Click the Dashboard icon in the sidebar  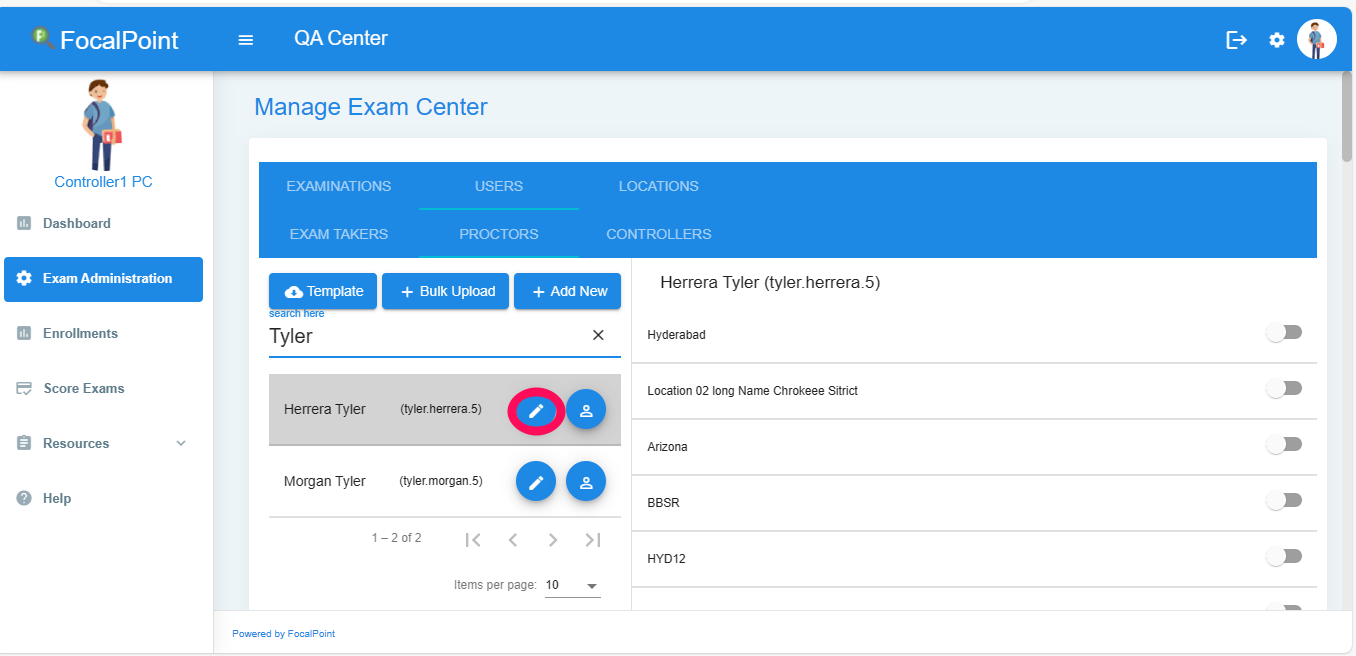[x=23, y=223]
